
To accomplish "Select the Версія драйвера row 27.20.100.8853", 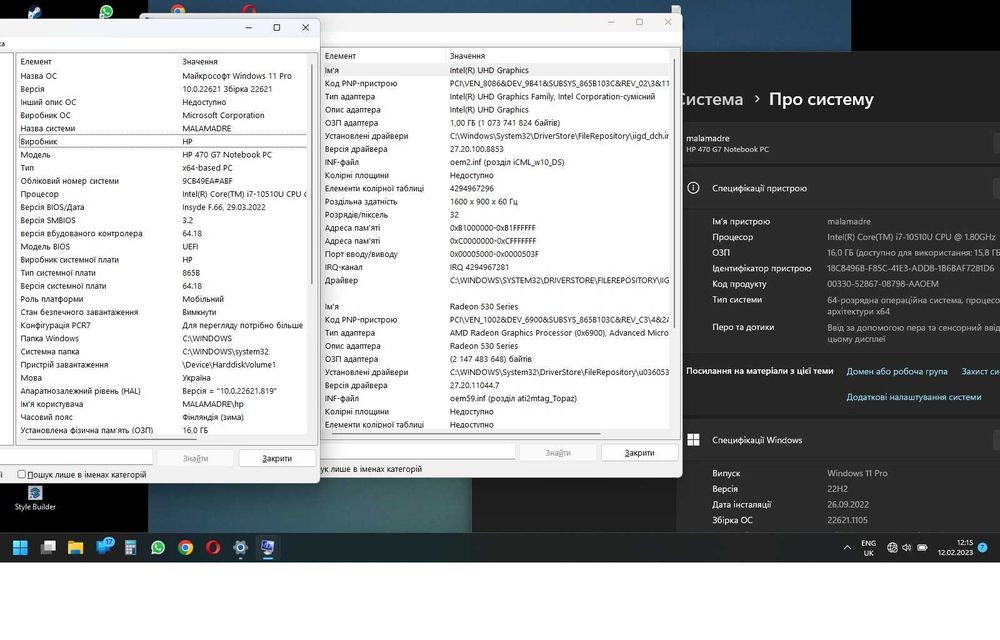I will coord(496,149).
